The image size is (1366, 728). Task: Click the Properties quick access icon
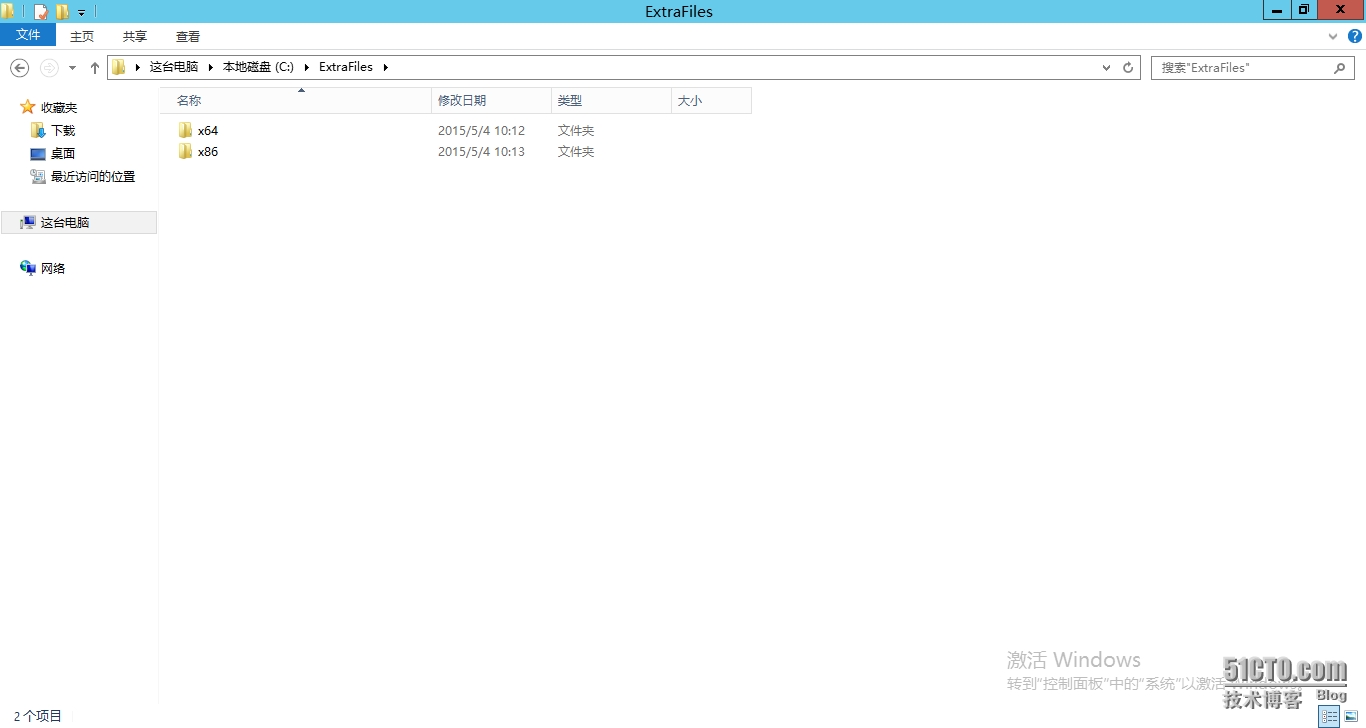tap(41, 12)
